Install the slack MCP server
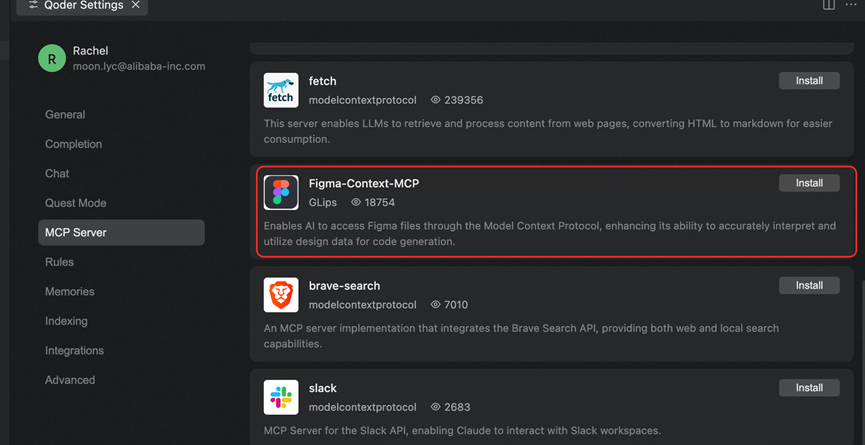 [x=809, y=388]
